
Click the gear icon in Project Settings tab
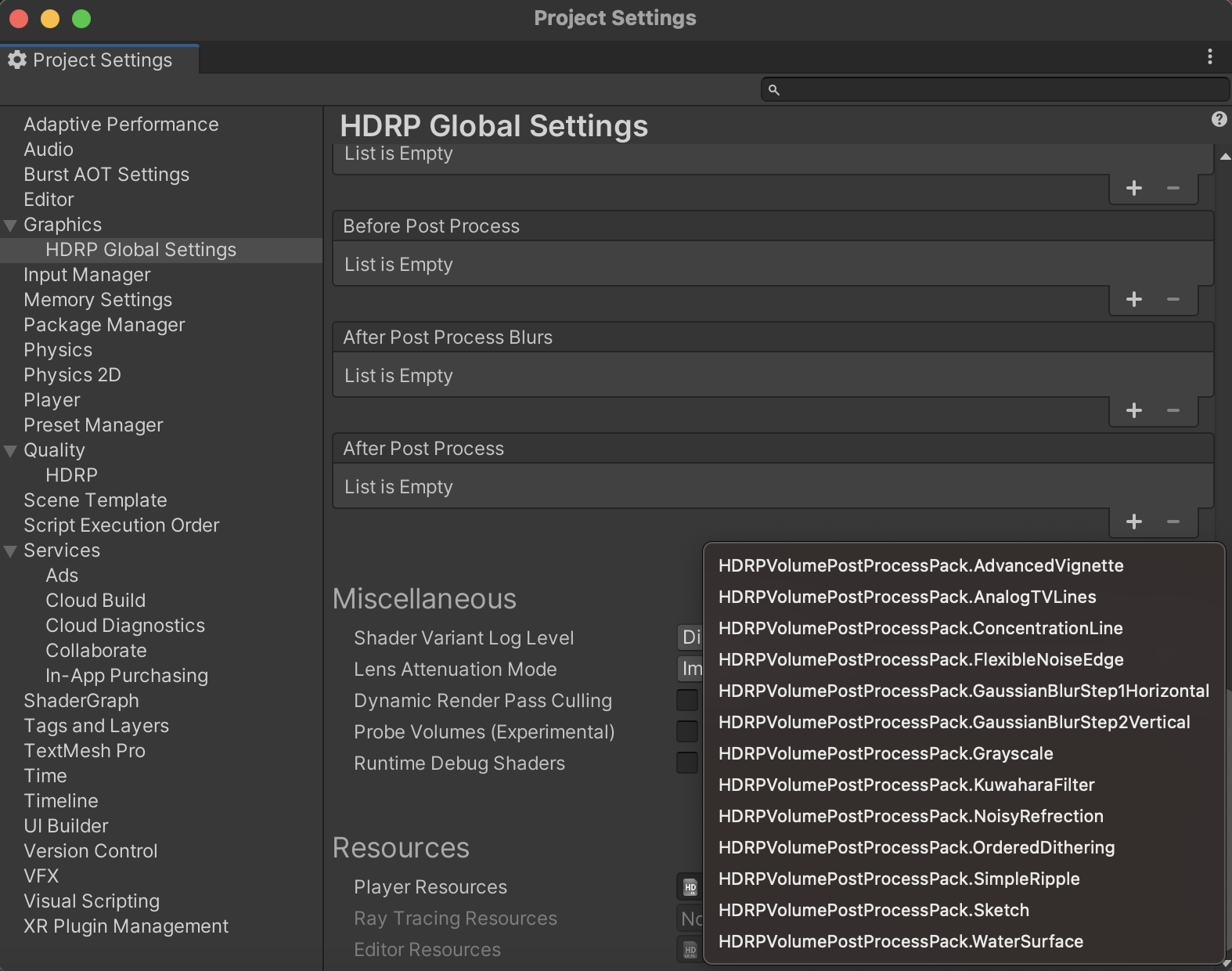coord(17,60)
